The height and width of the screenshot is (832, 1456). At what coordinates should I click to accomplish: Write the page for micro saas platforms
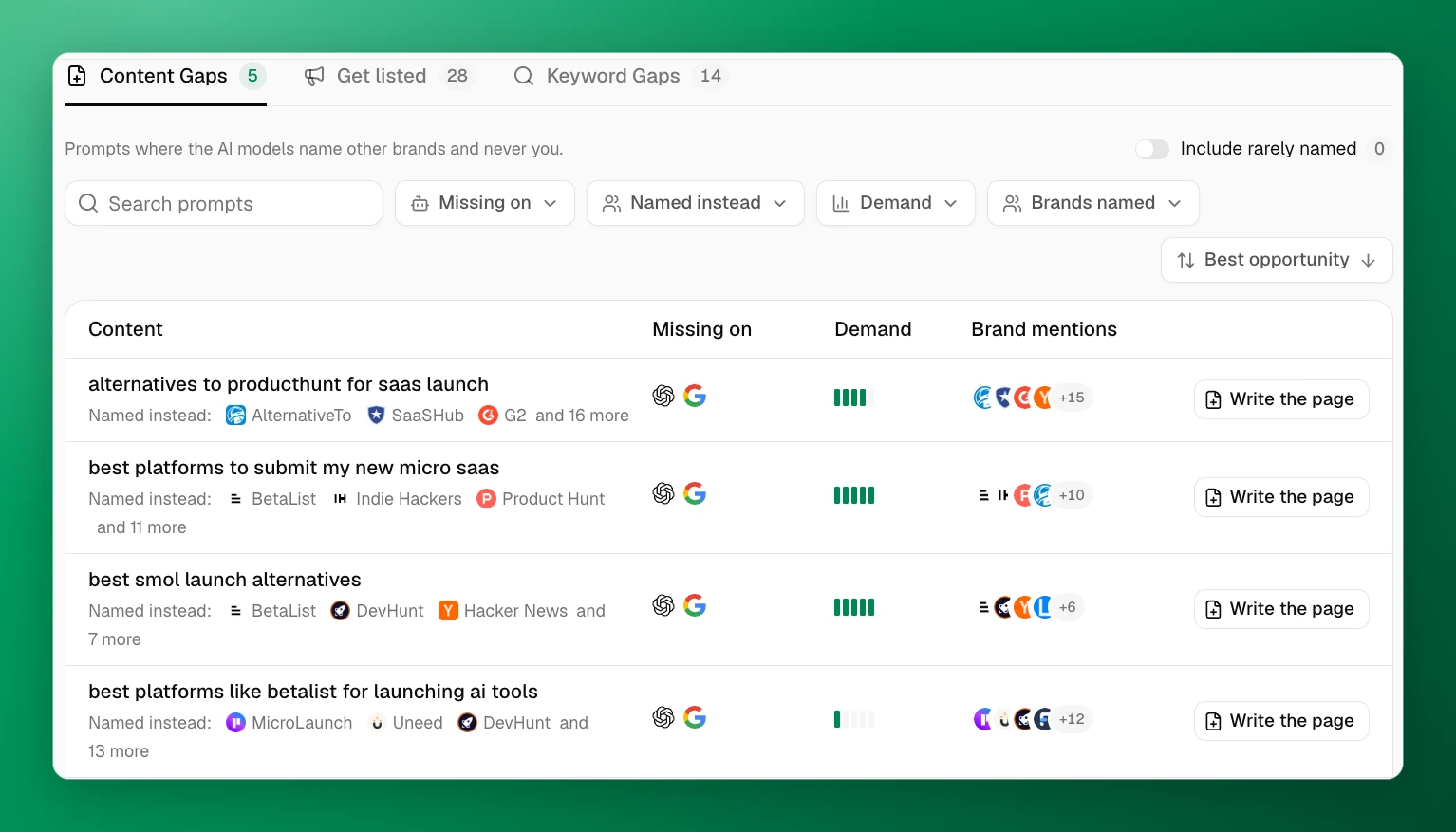point(1281,497)
